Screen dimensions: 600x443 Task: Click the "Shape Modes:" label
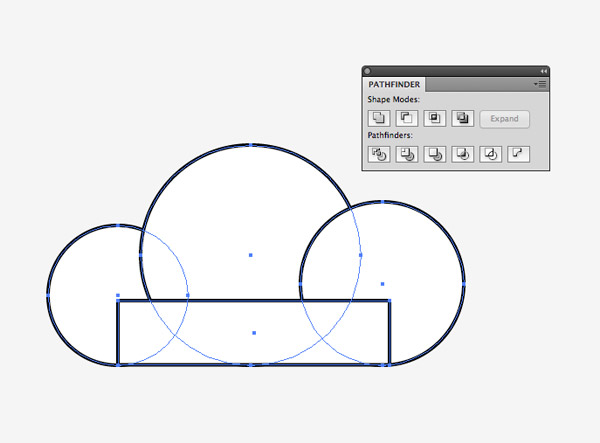click(x=393, y=99)
